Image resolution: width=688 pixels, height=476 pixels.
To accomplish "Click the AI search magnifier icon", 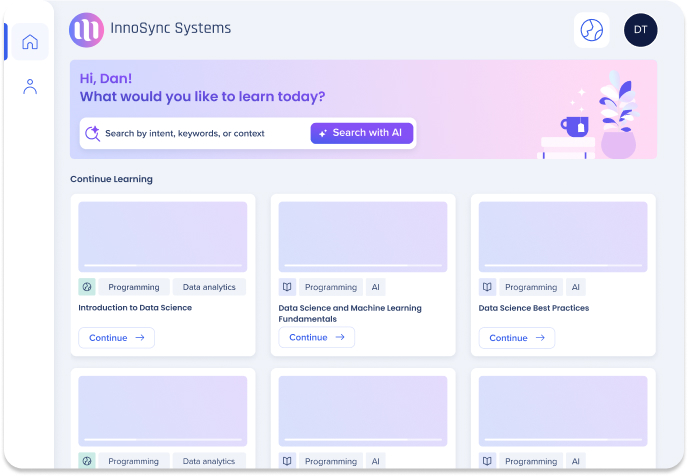I will point(93,133).
